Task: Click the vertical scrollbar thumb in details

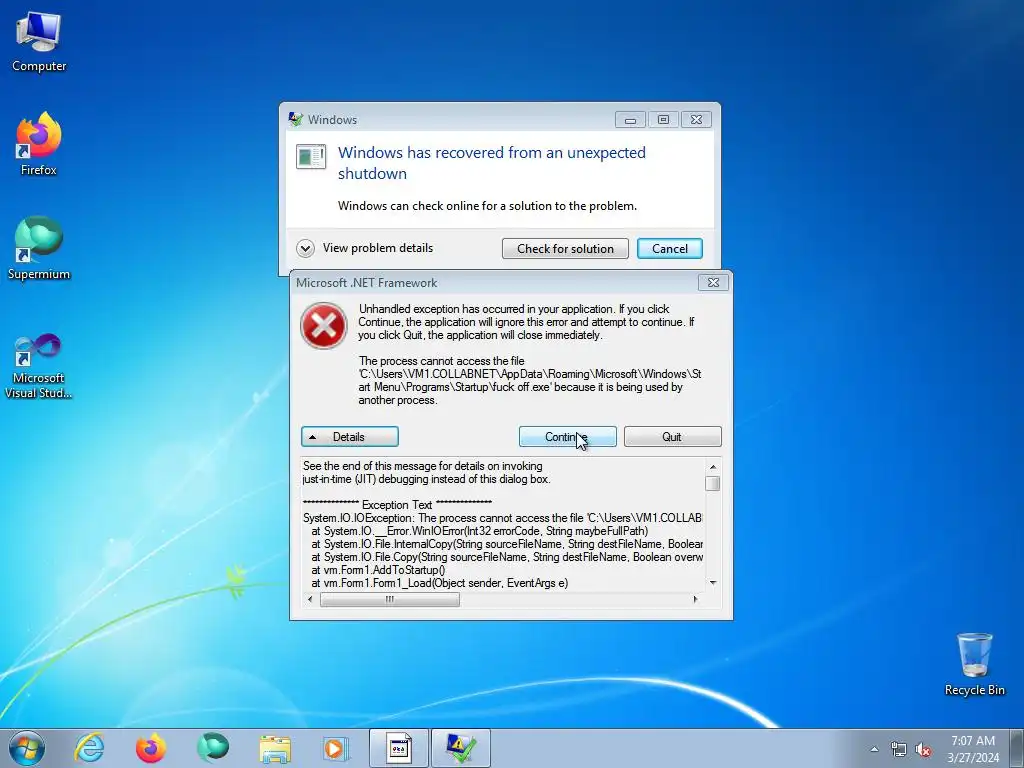Action: (x=712, y=483)
